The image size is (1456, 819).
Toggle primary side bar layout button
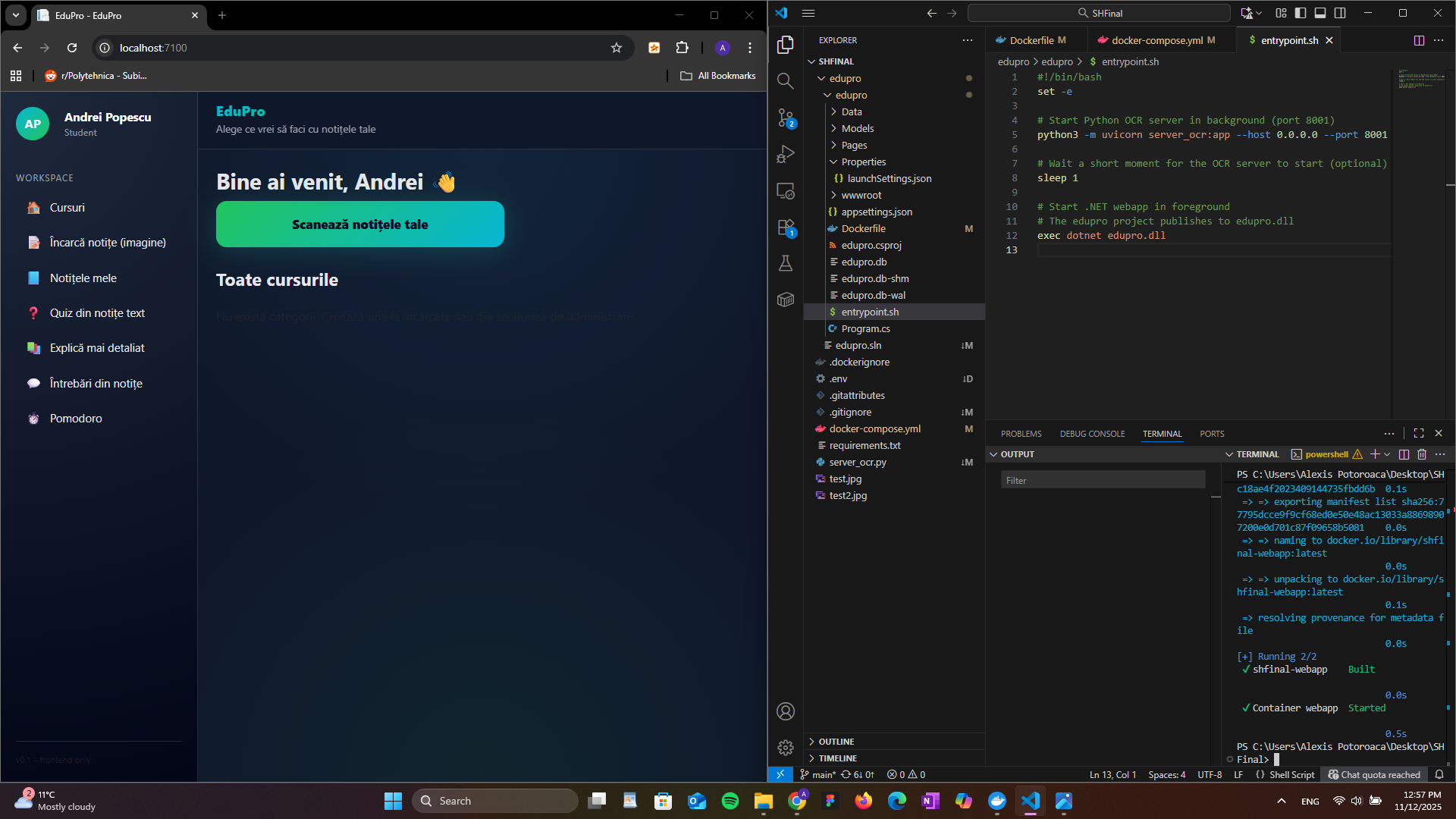coord(1301,13)
